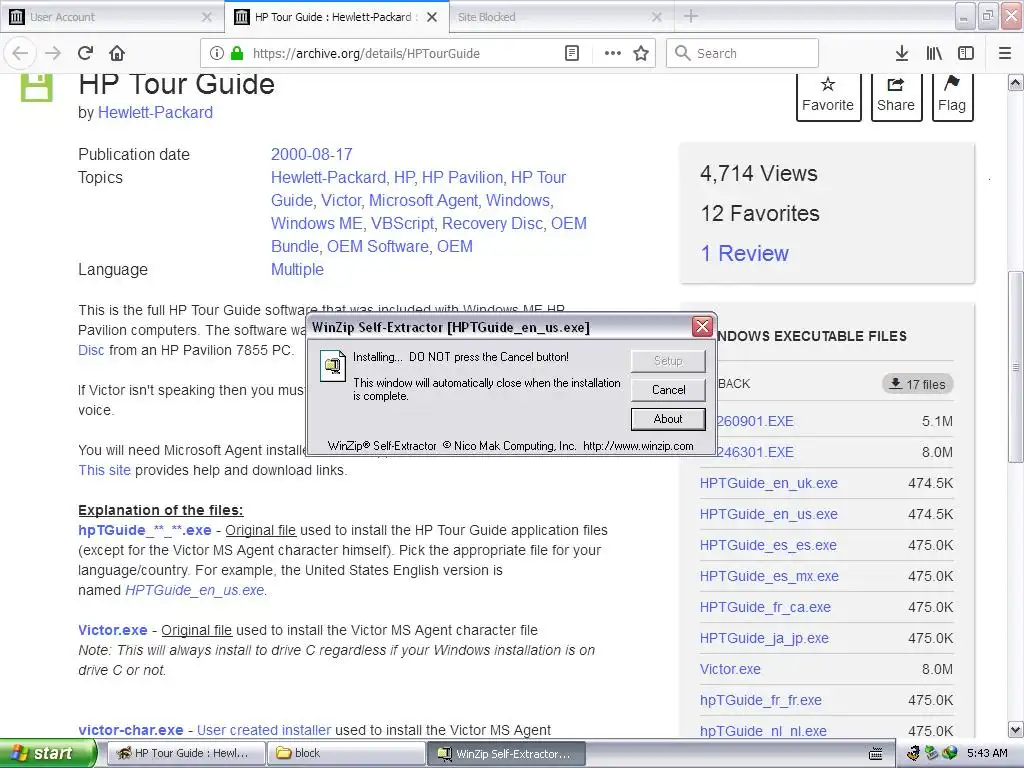Download HPTGuide_en_us.exe from file list
1024x768 pixels.
(x=769, y=514)
